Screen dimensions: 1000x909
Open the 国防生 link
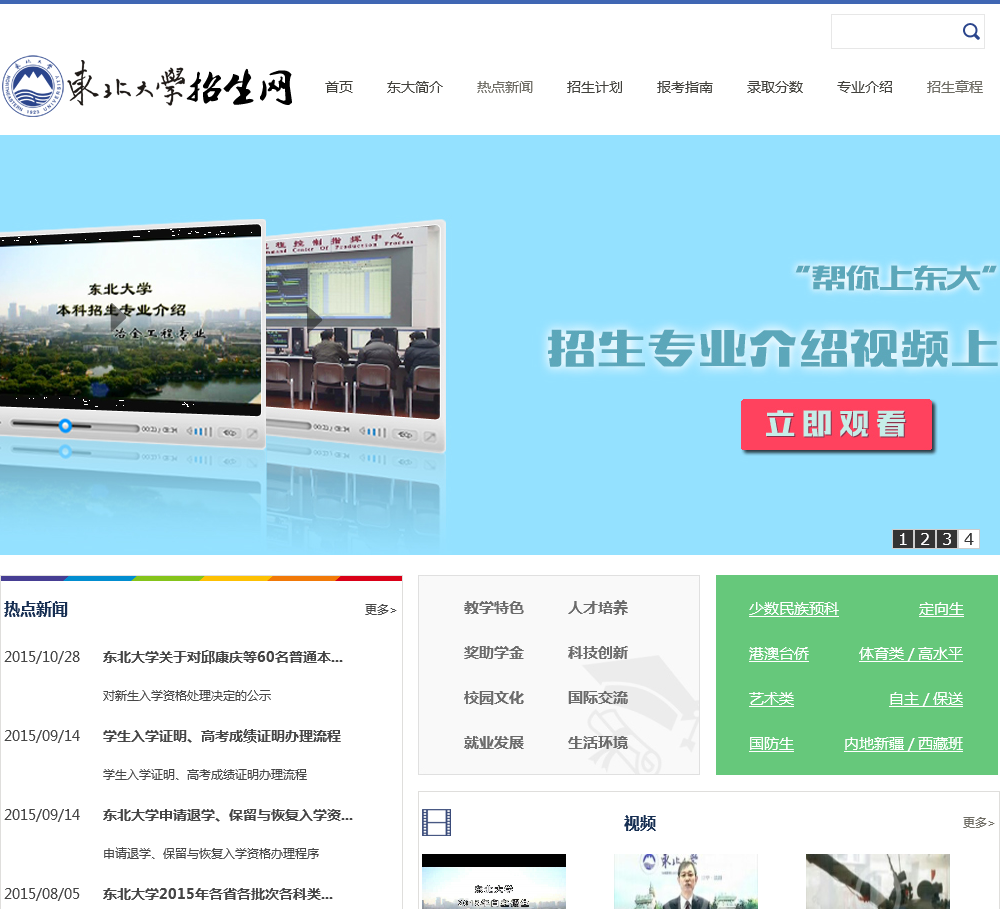pos(771,744)
